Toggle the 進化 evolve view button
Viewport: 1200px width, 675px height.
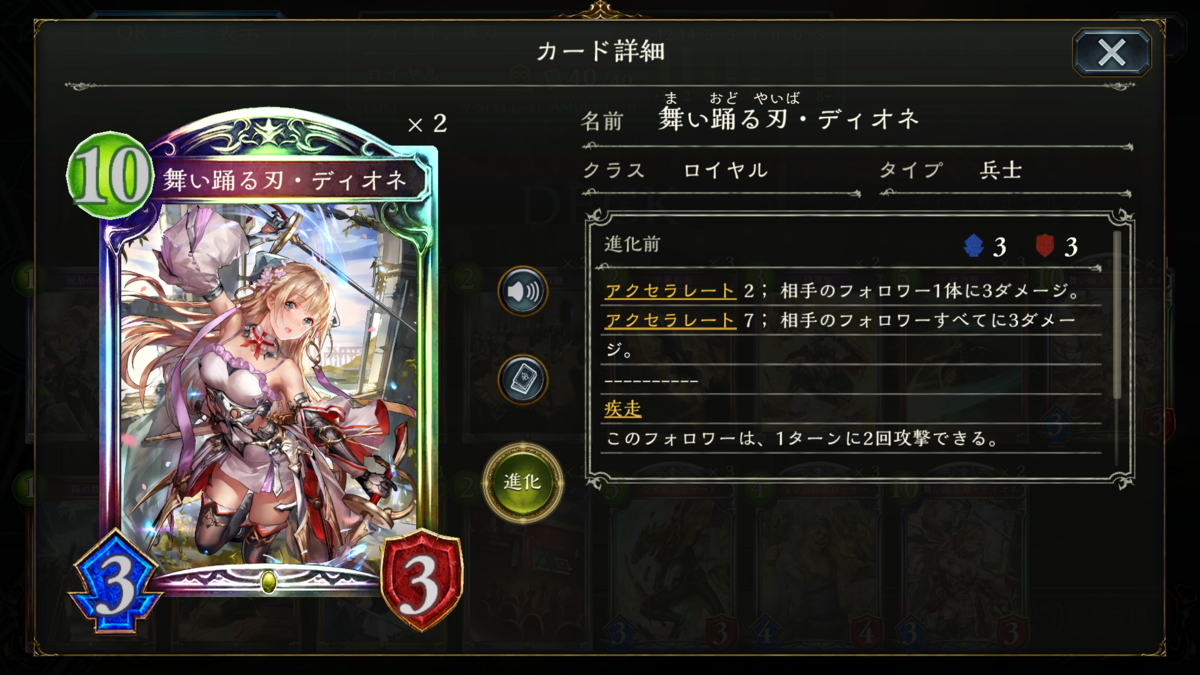(523, 481)
